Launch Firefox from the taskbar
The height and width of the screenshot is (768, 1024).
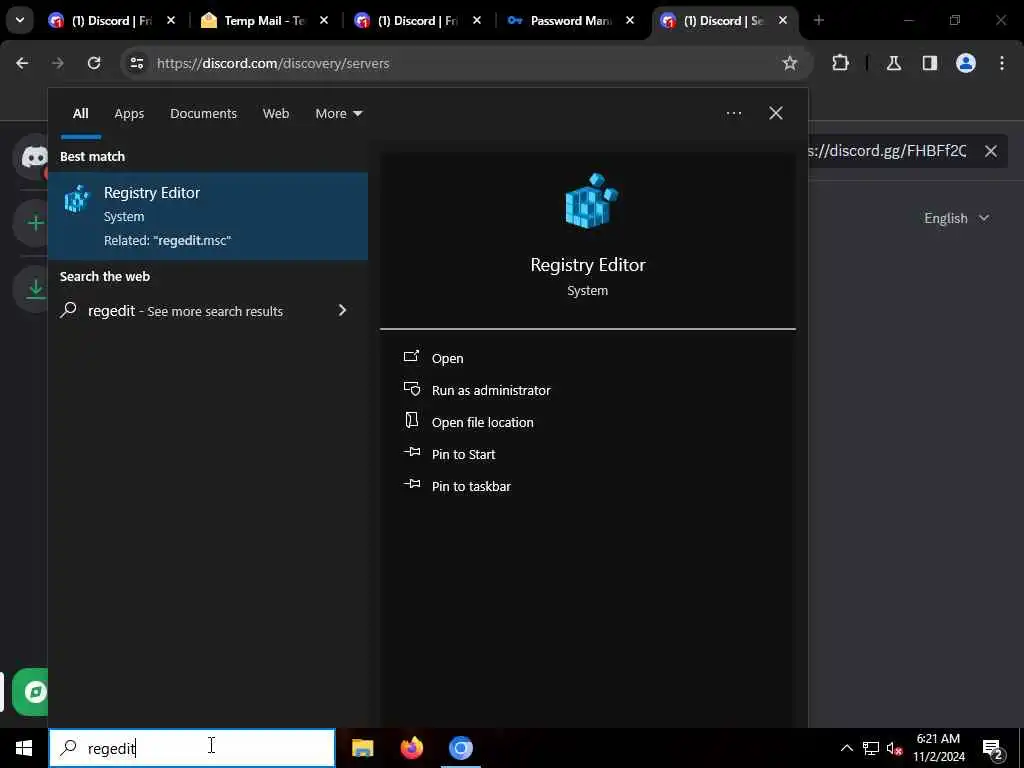pyautogui.click(x=411, y=748)
